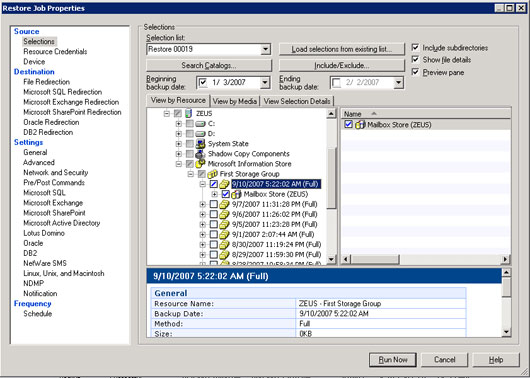
Task: Click the ZEUS server icon
Action: (x=189, y=113)
